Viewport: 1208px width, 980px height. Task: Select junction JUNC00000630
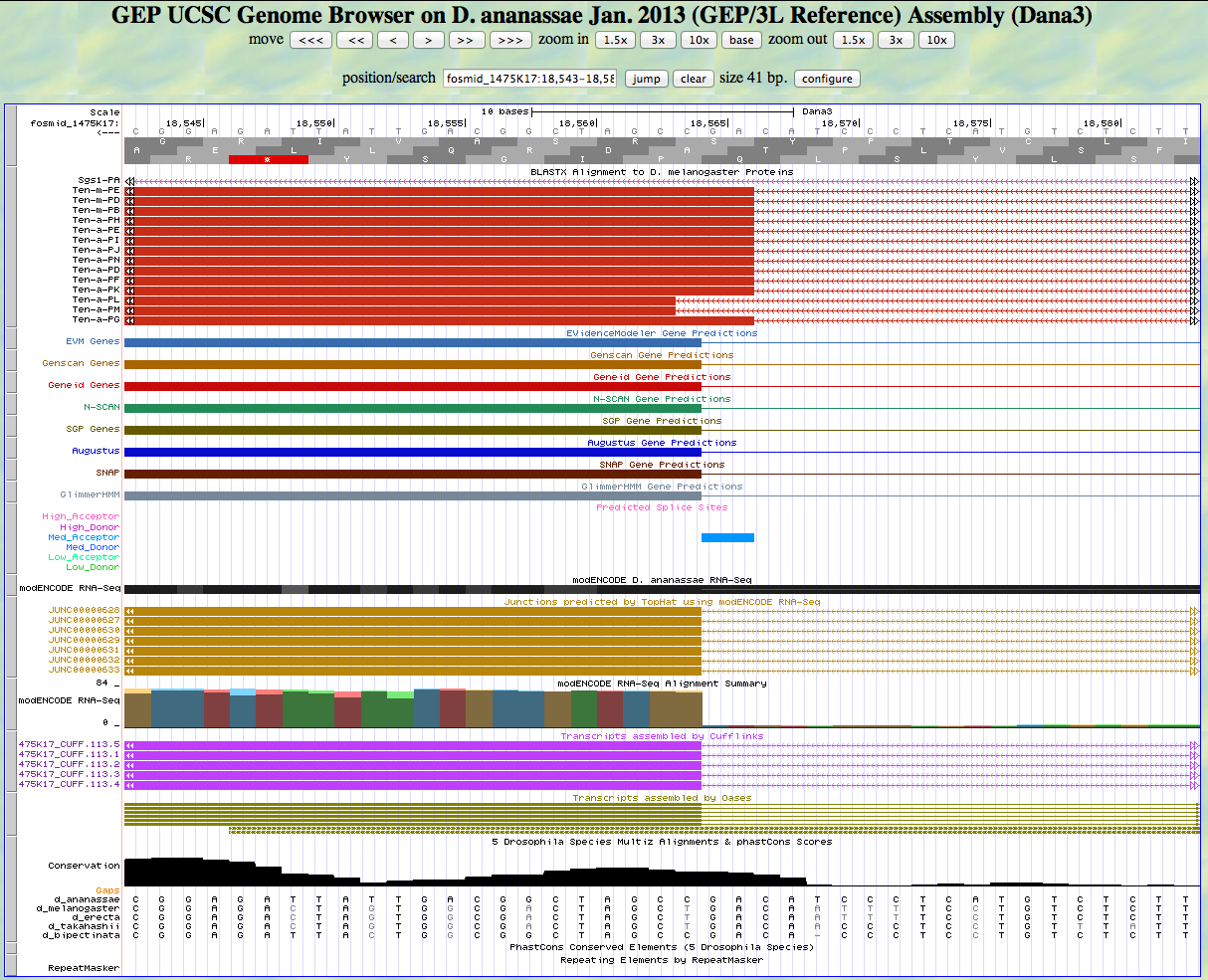[84, 630]
